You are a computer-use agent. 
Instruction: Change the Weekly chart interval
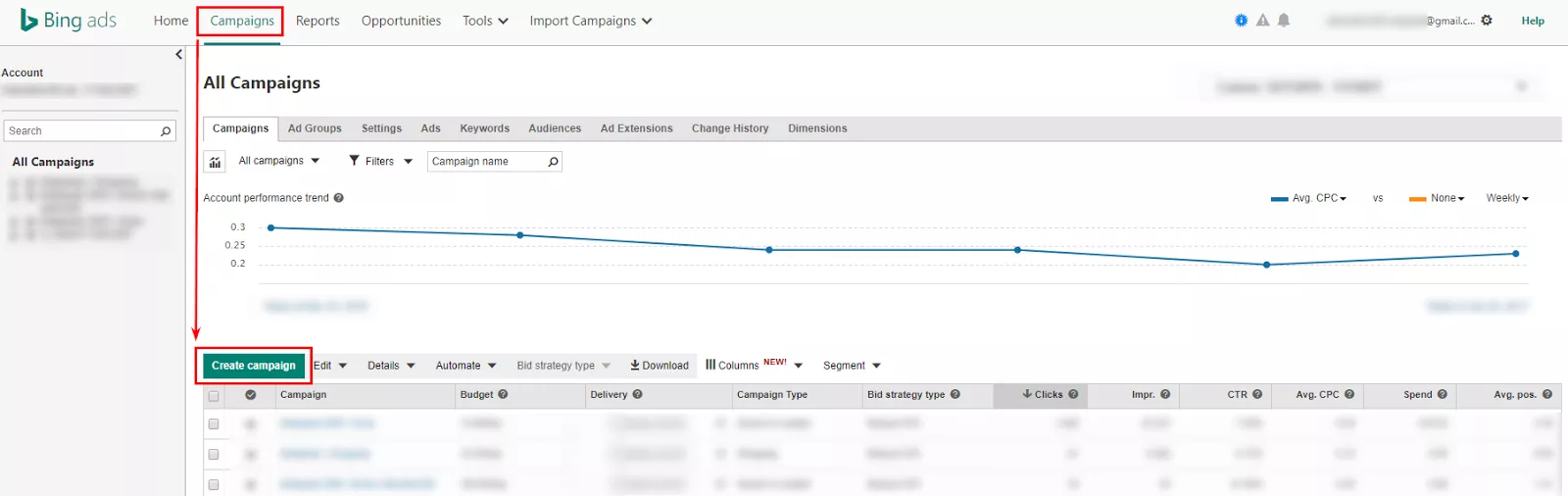pyautogui.click(x=1507, y=198)
